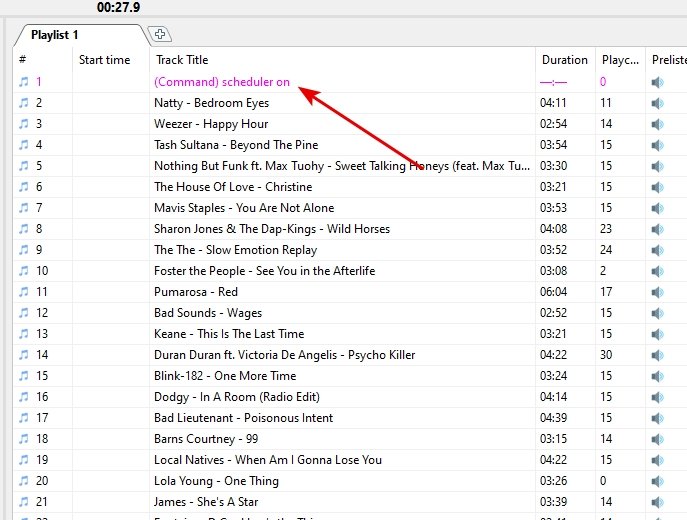Image resolution: width=687 pixels, height=520 pixels.
Task: Click the Start time column header
Action: coord(104,60)
